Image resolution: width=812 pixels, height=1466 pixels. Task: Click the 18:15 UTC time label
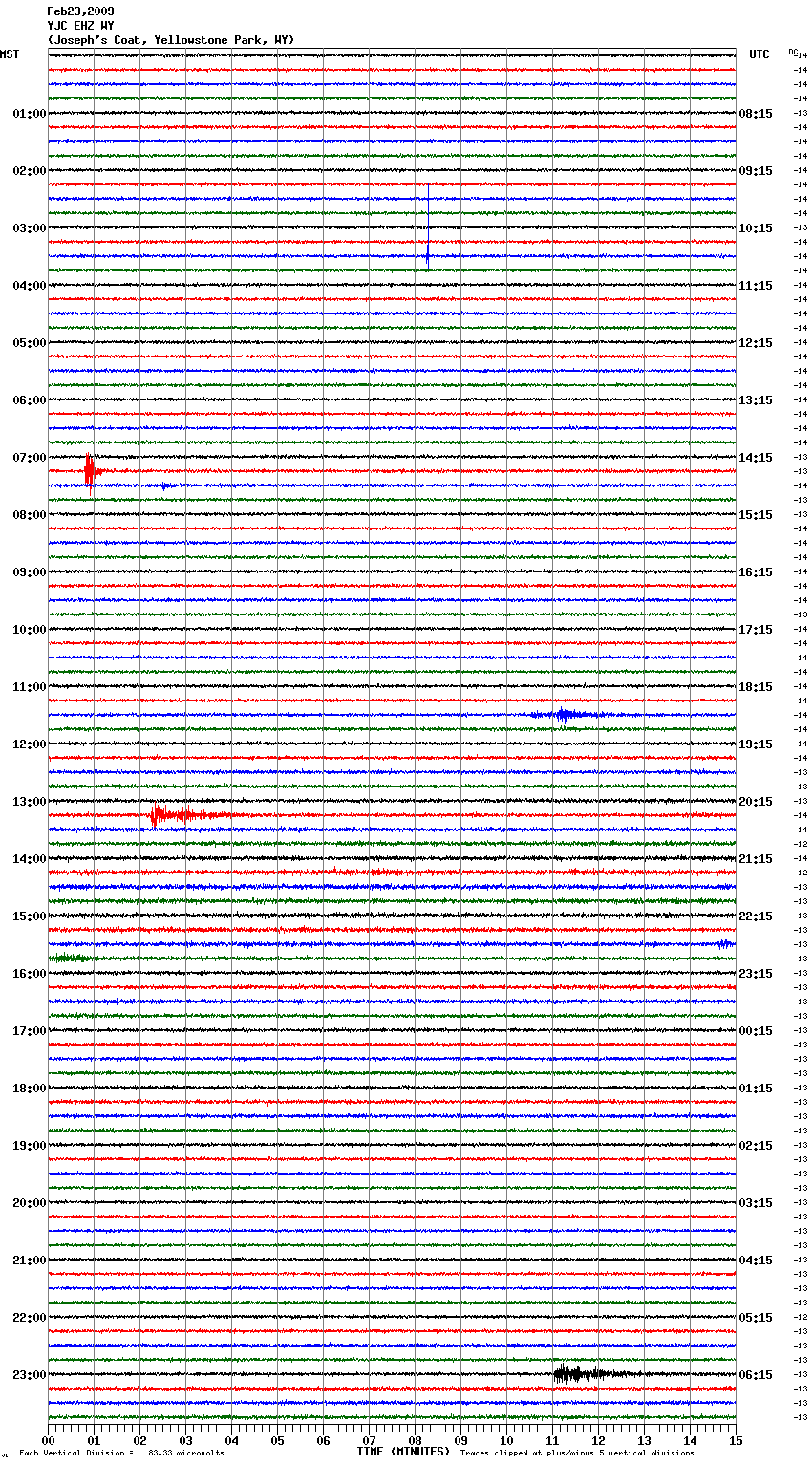click(x=756, y=687)
